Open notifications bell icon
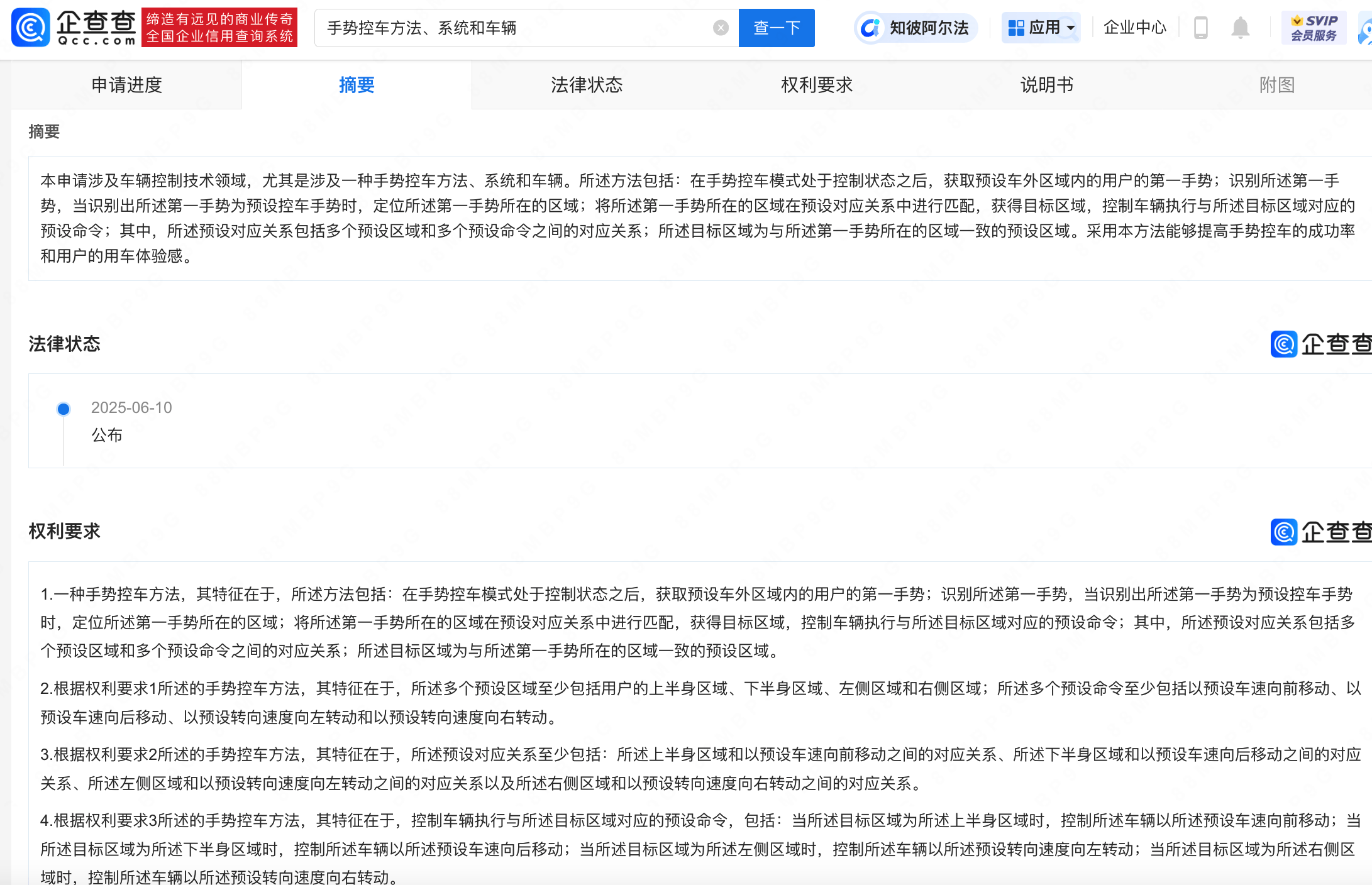 pyautogui.click(x=1240, y=28)
